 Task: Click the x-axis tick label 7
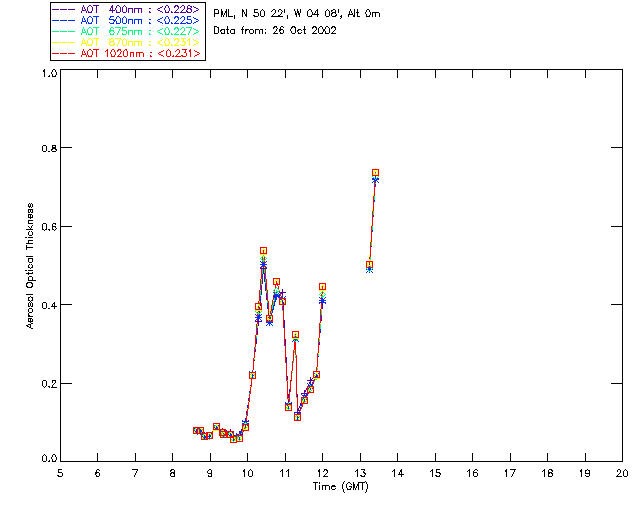[135, 473]
